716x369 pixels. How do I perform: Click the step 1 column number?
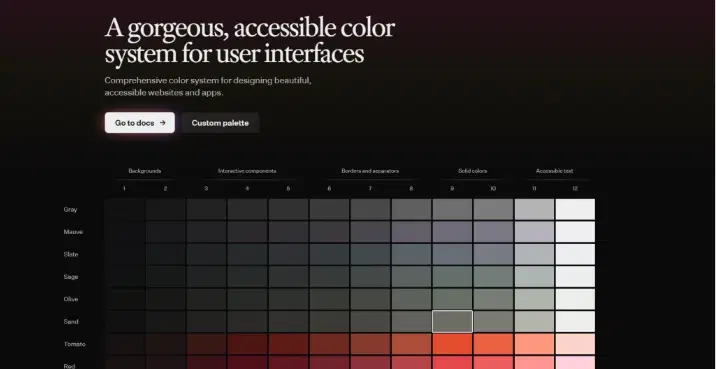pyautogui.click(x=124, y=188)
